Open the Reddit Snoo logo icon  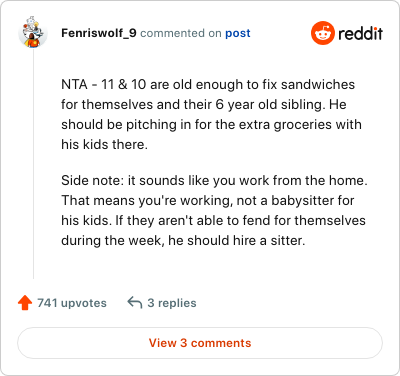tap(322, 33)
